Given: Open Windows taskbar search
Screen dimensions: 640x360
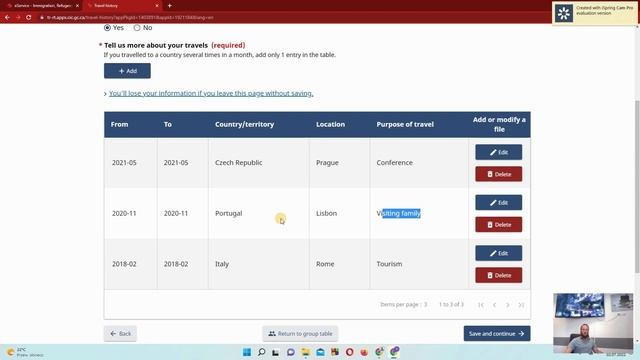Looking at the screenshot, I should [x=262, y=352].
